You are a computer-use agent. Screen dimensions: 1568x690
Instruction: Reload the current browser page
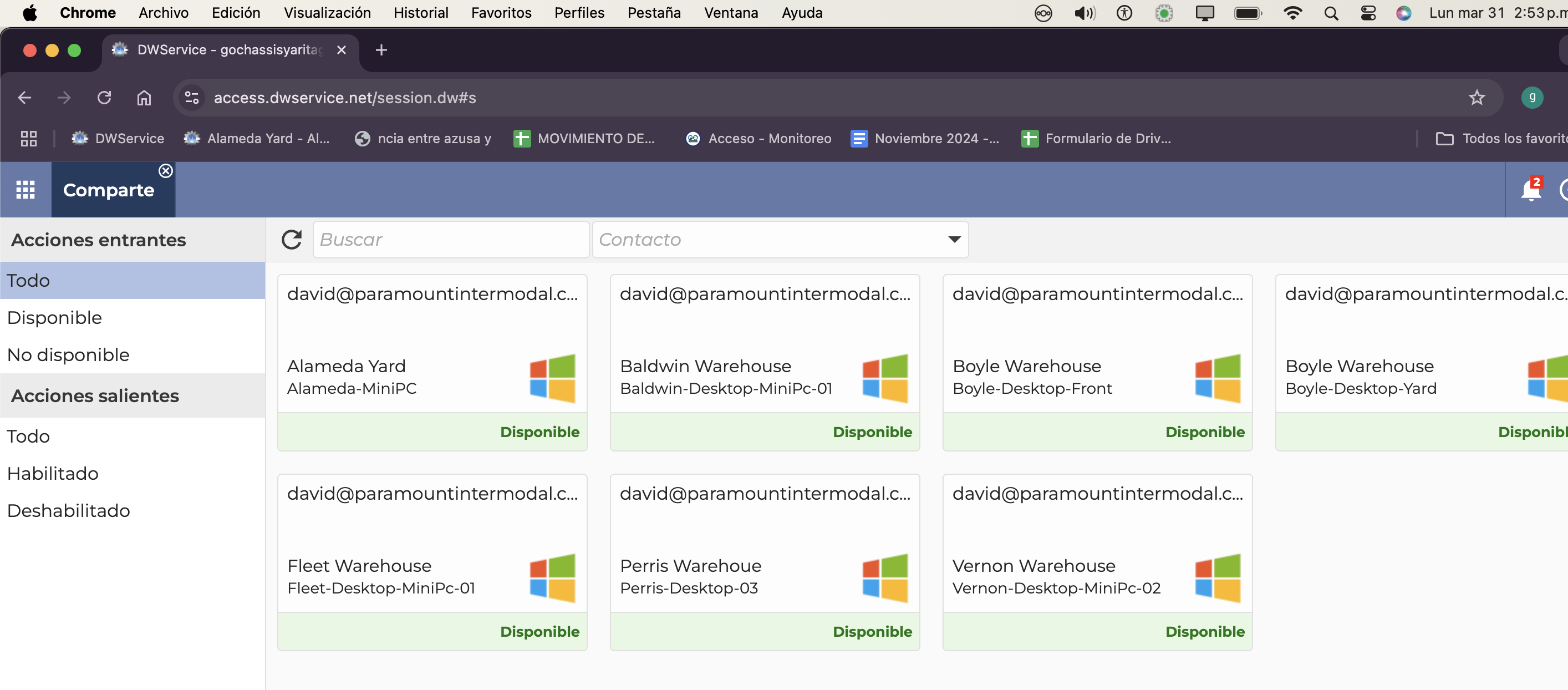pyautogui.click(x=104, y=98)
